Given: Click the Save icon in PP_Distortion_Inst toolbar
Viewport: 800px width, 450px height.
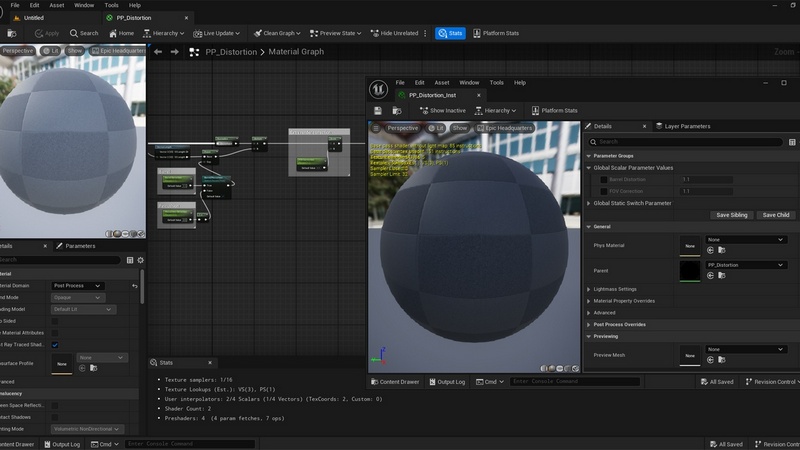Looking at the screenshot, I should [x=380, y=110].
